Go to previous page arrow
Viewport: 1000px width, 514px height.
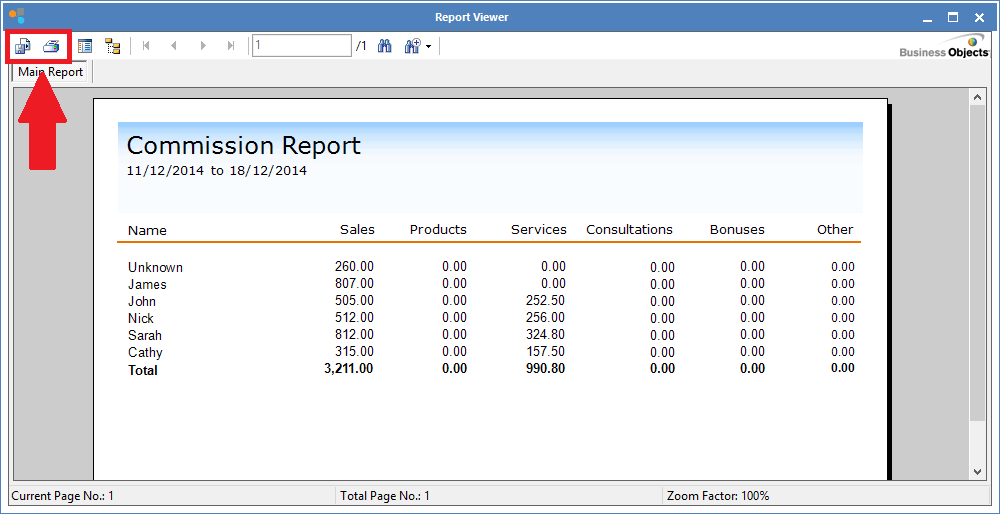(174, 46)
